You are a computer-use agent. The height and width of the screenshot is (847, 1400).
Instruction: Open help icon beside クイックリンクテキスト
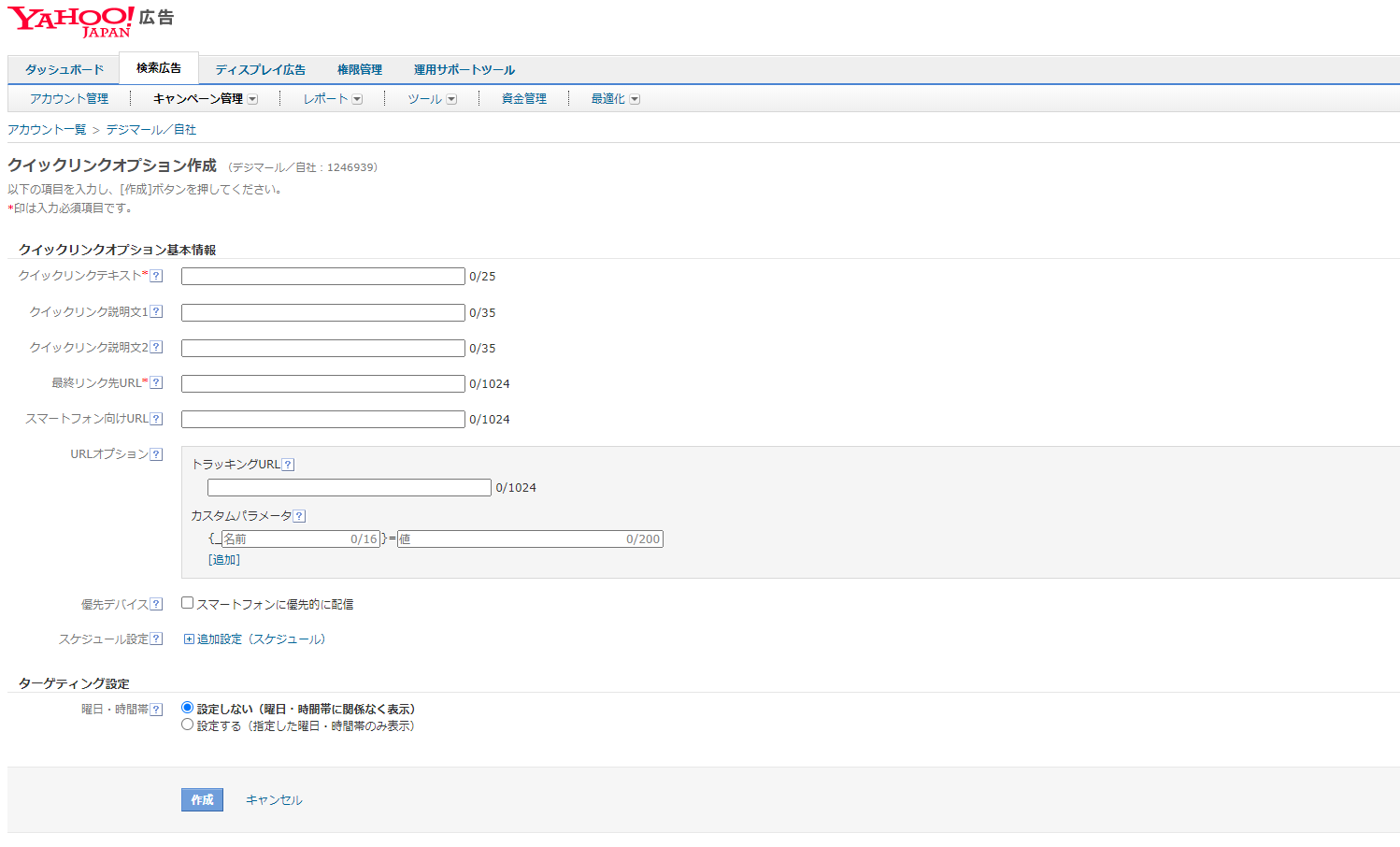tap(156, 276)
